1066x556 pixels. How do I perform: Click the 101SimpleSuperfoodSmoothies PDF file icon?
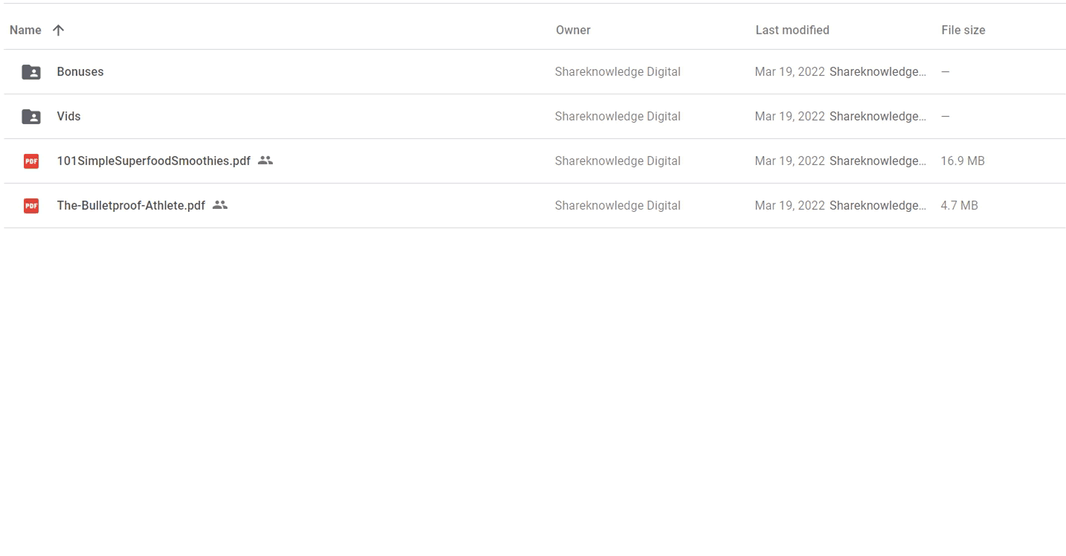click(31, 161)
